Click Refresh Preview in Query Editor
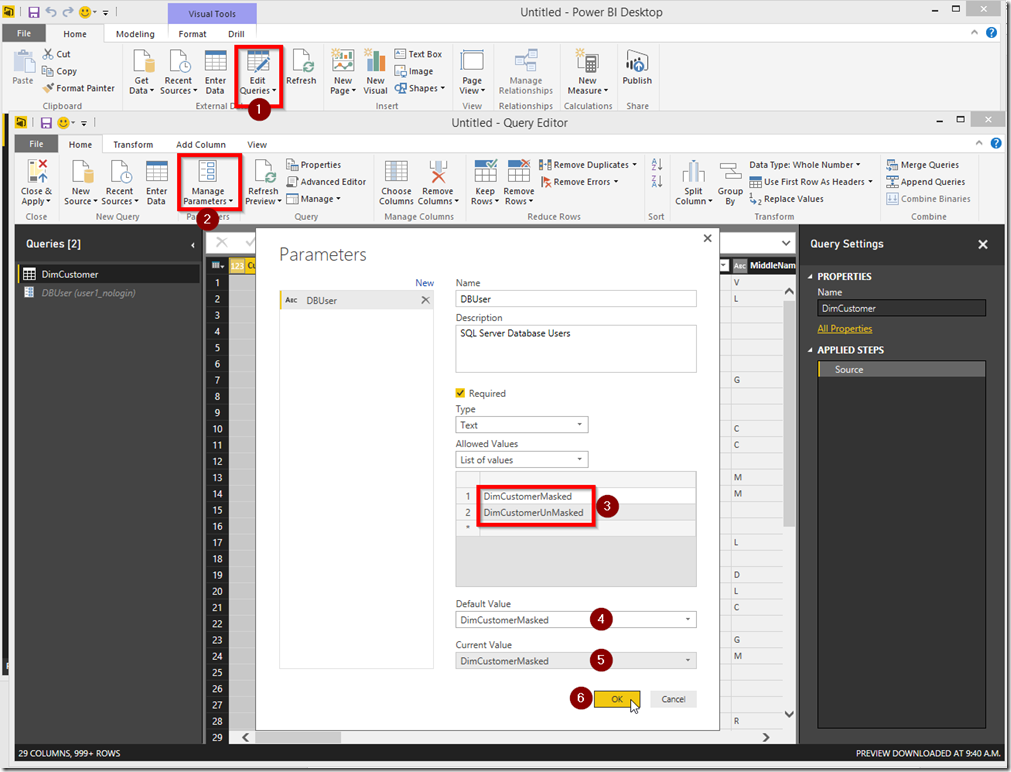This screenshot has width=1011, height=772. [264, 183]
